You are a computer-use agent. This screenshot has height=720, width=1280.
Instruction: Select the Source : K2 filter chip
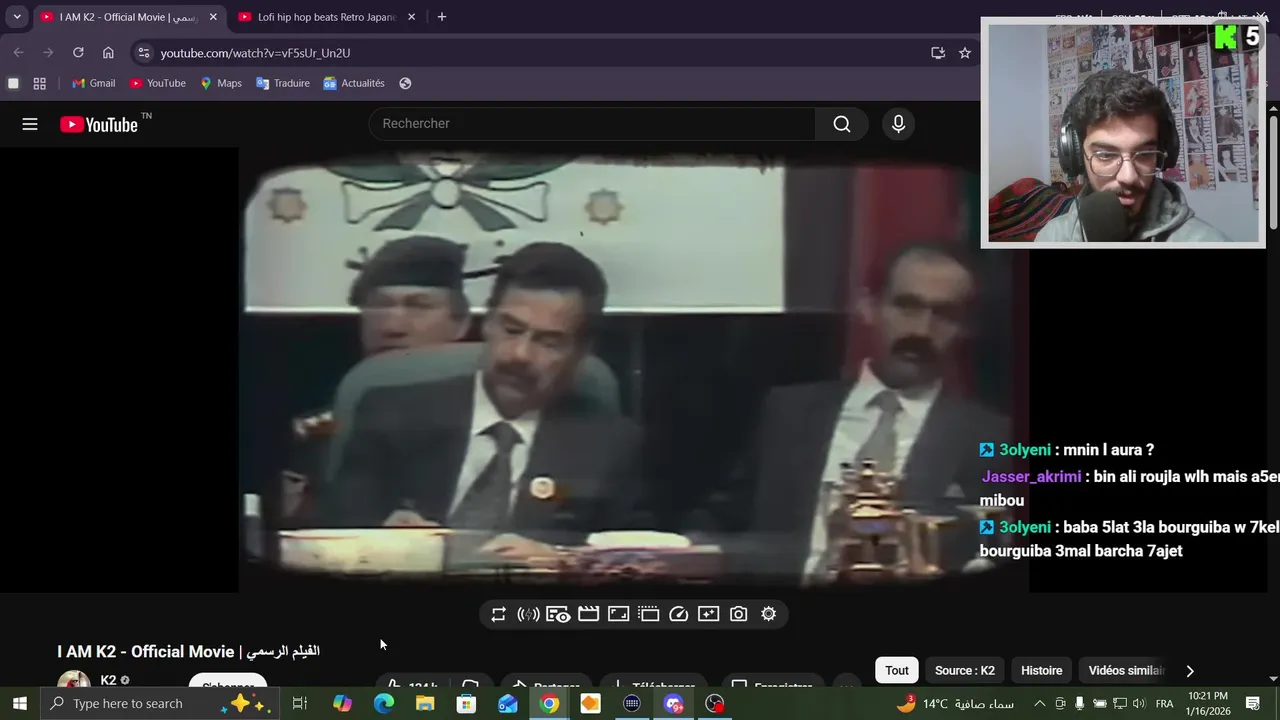pyautogui.click(x=965, y=671)
